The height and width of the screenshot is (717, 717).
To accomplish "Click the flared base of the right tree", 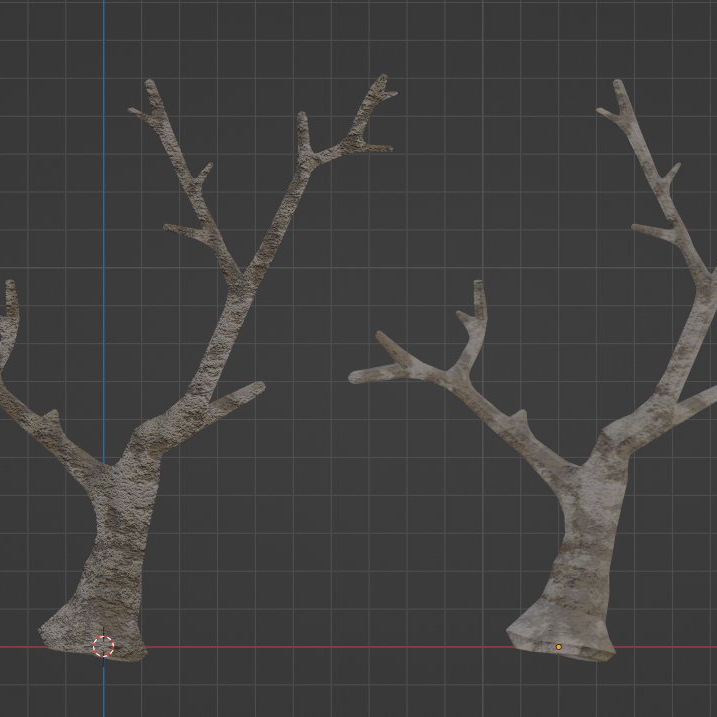I will [x=560, y=636].
